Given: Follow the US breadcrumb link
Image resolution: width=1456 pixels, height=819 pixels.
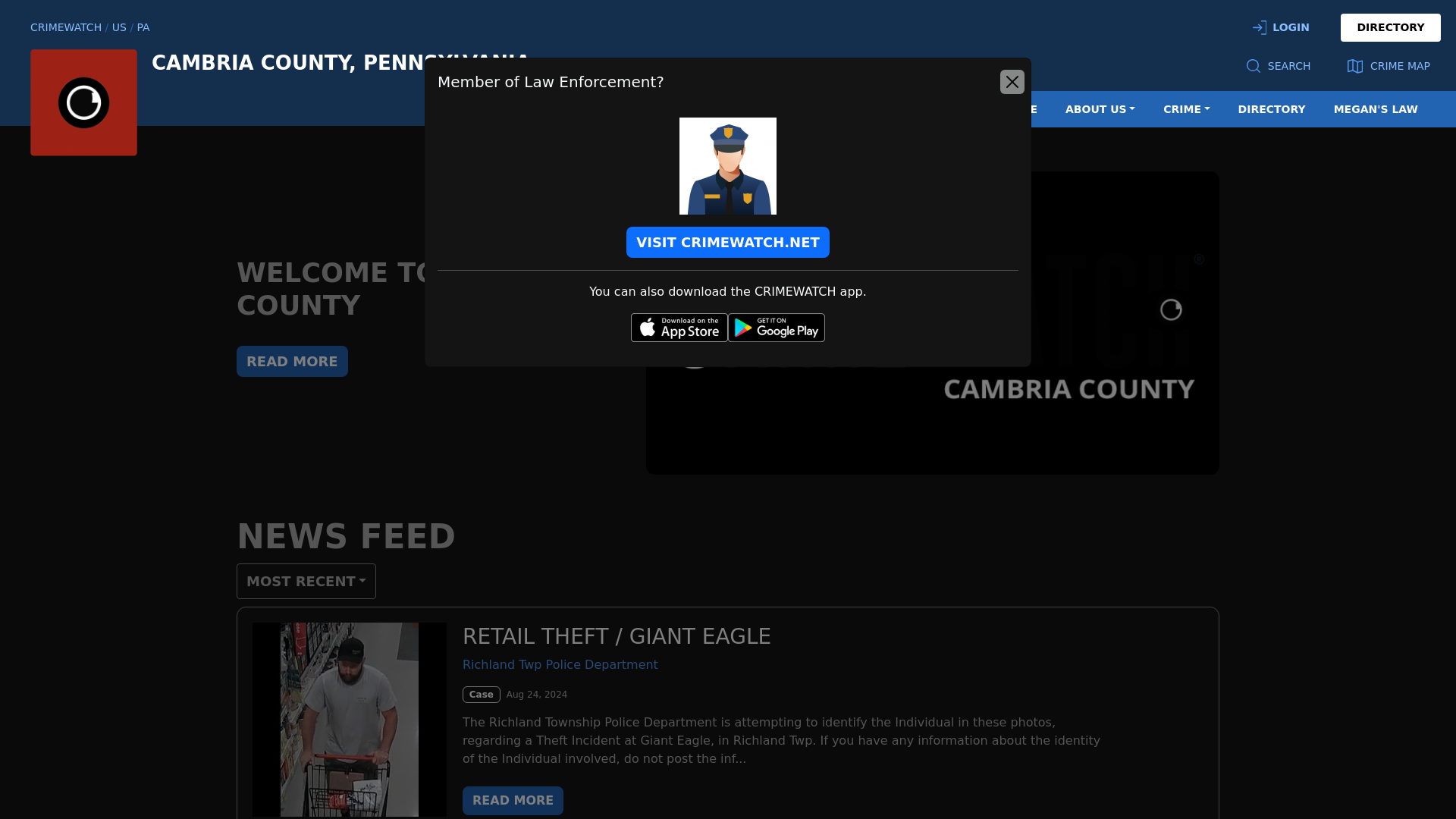Looking at the screenshot, I should tap(119, 27).
